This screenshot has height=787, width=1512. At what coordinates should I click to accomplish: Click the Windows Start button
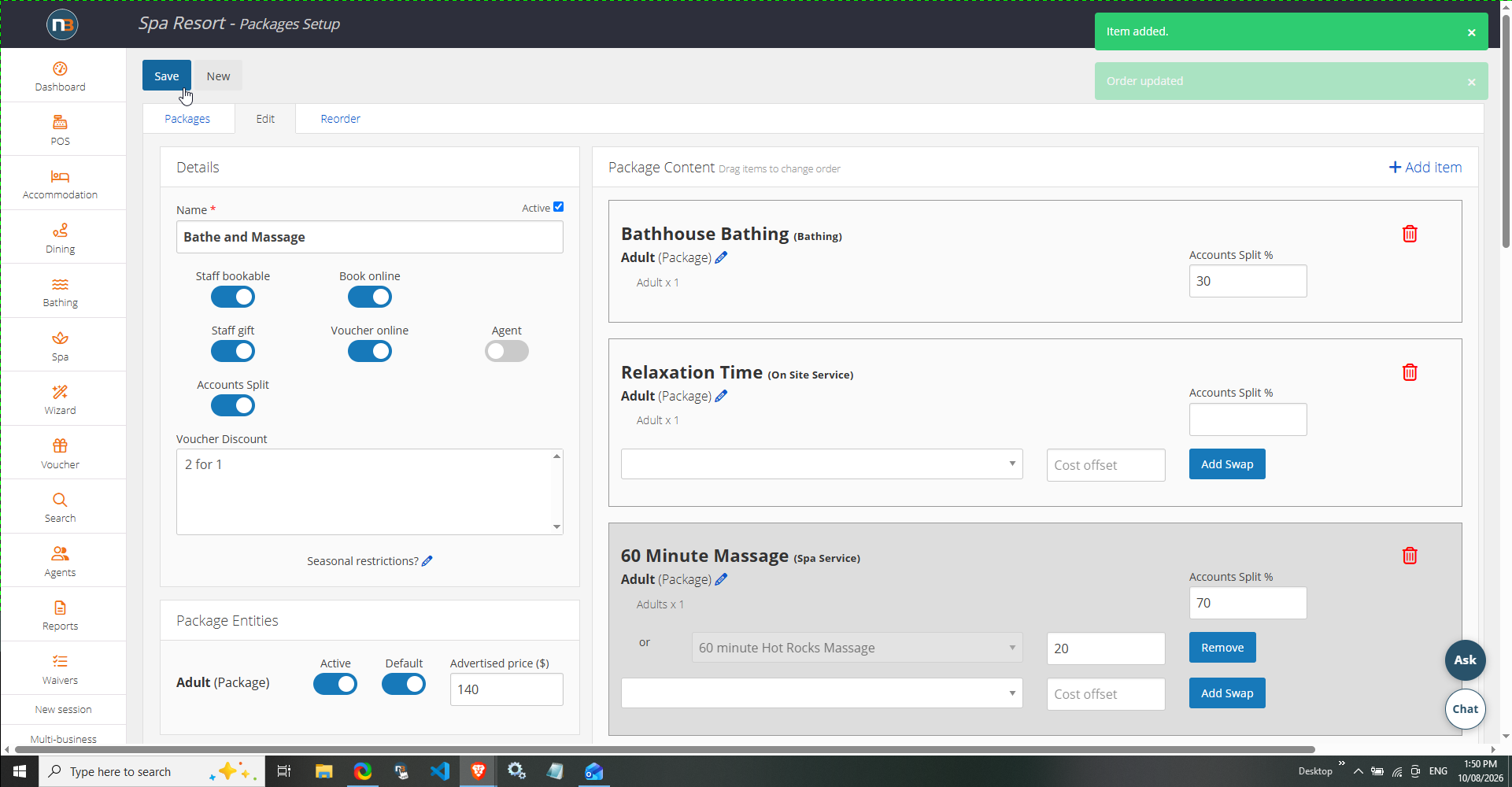[x=20, y=771]
